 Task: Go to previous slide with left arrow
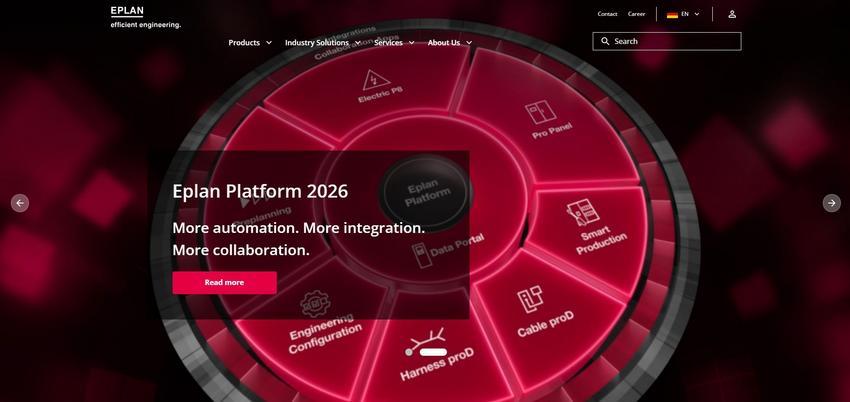(20, 203)
